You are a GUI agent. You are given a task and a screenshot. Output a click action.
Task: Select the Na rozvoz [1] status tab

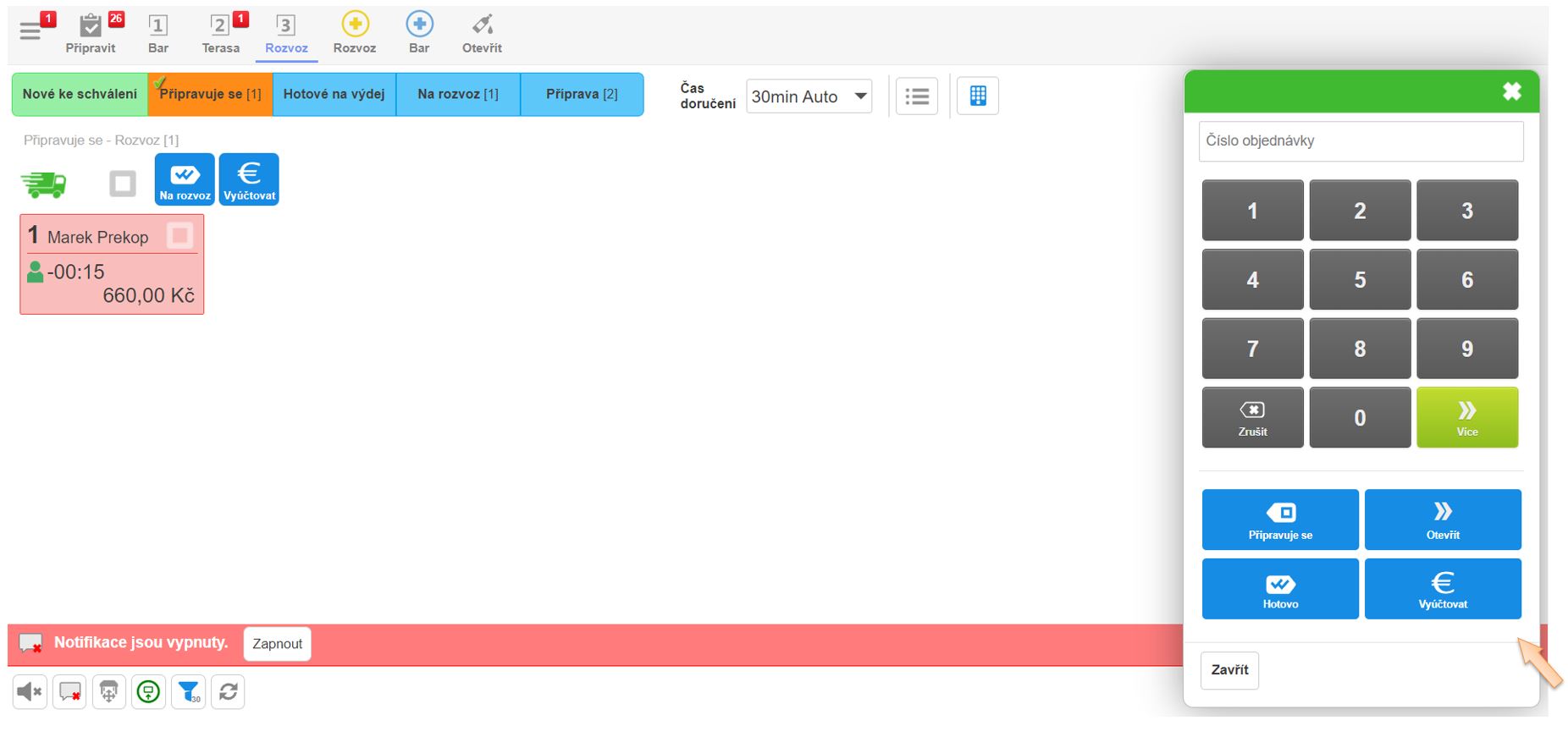point(457,94)
